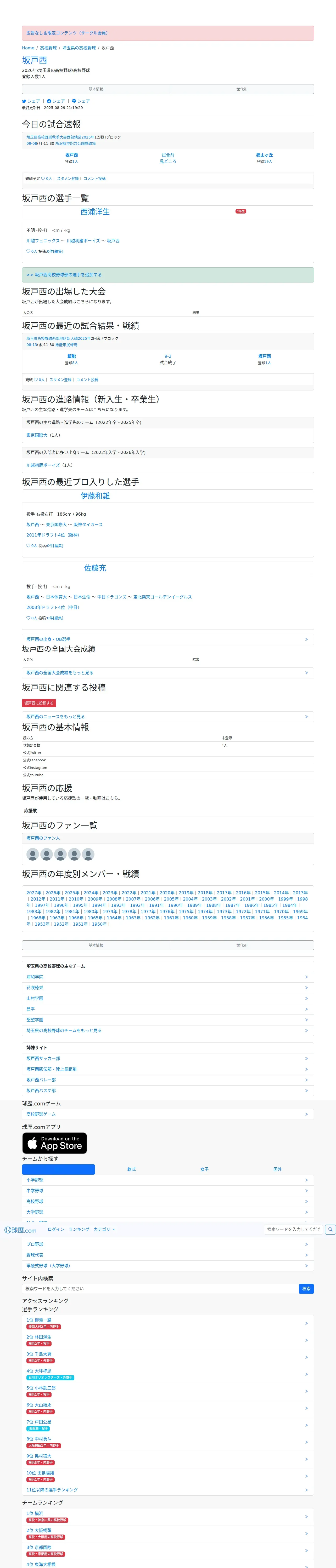Click the blue 検索 button
Image resolution: width=336 pixels, height=1568 pixels.
click(x=306, y=1289)
